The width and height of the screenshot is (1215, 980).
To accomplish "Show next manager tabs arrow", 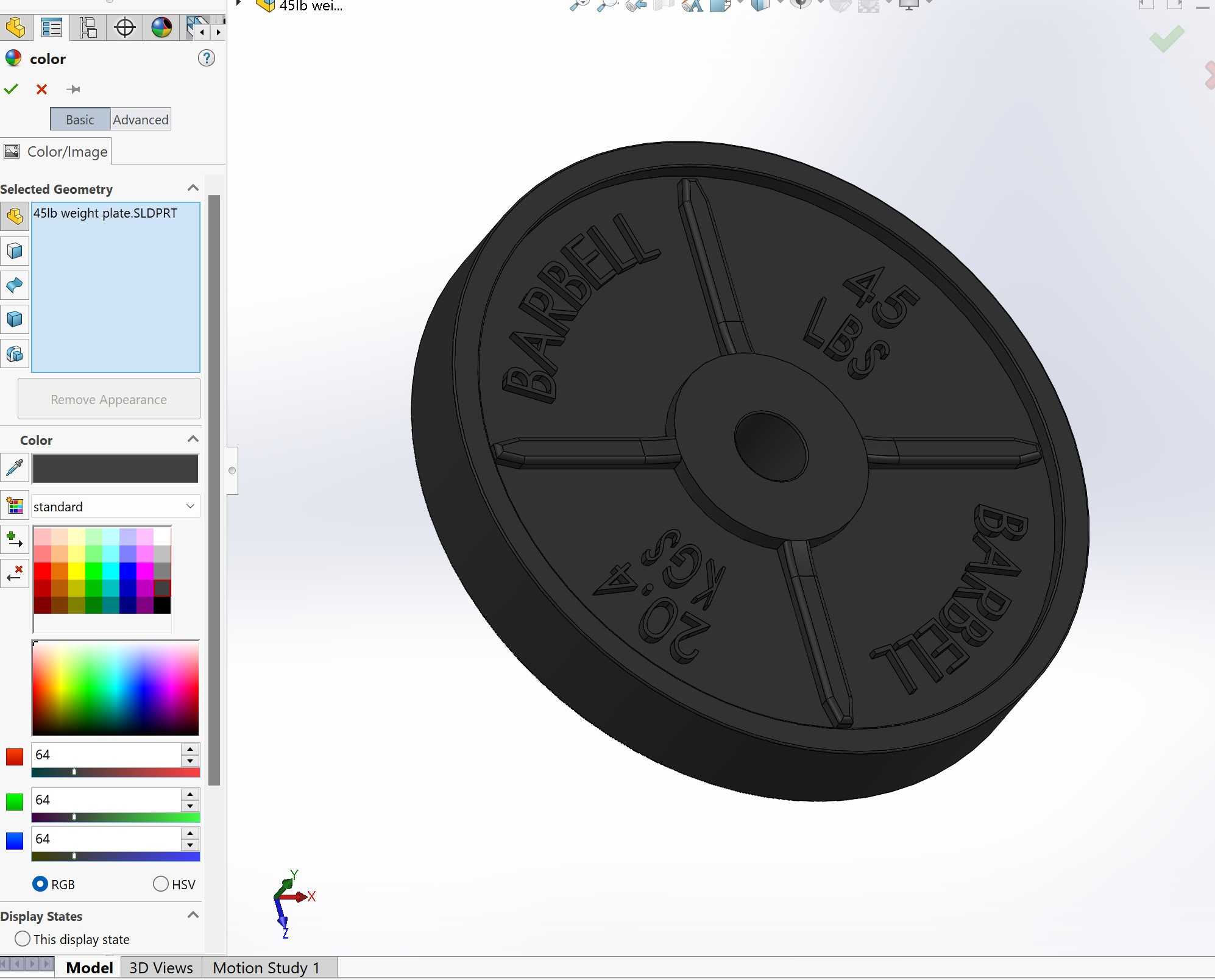I will pyautogui.click(x=218, y=32).
